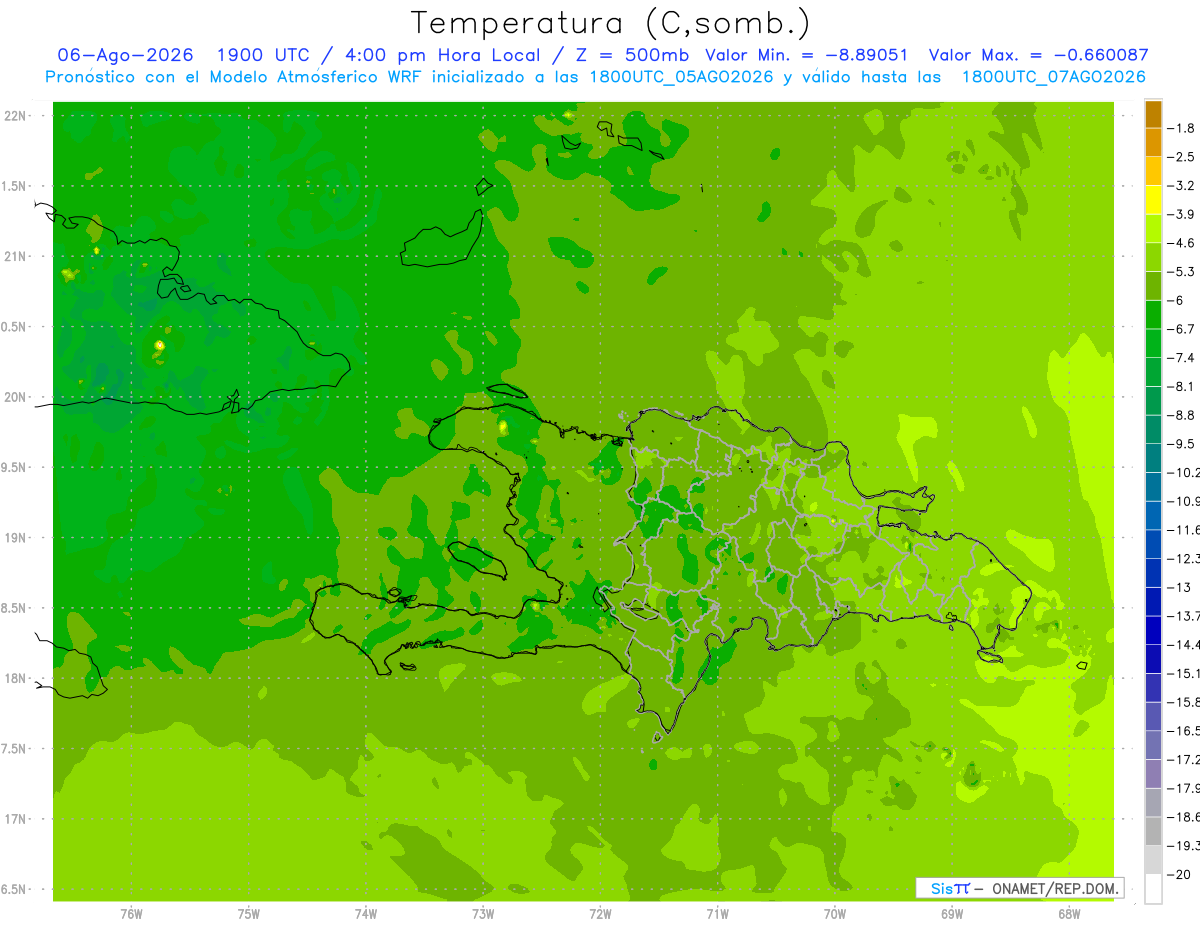1200x927 pixels.
Task: Select the 'Z = 500mb' level label
Action: click(x=632, y=56)
